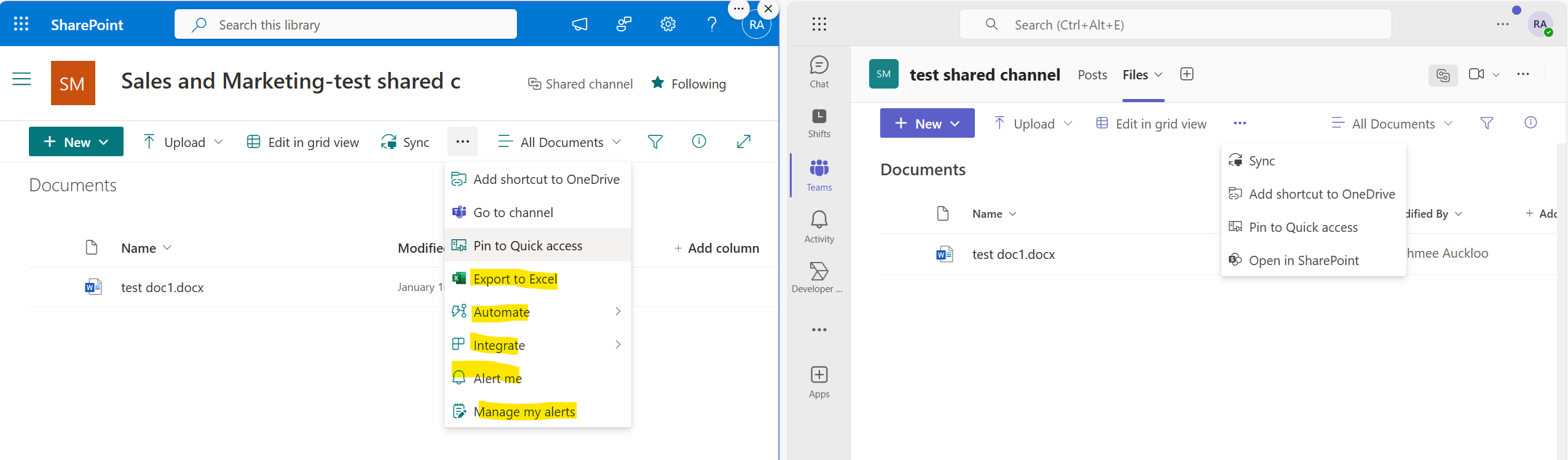The width and height of the screenshot is (1568, 460).
Task: Click the Teams Search (Ctrl+Alt+E) box
Action: [1175, 25]
